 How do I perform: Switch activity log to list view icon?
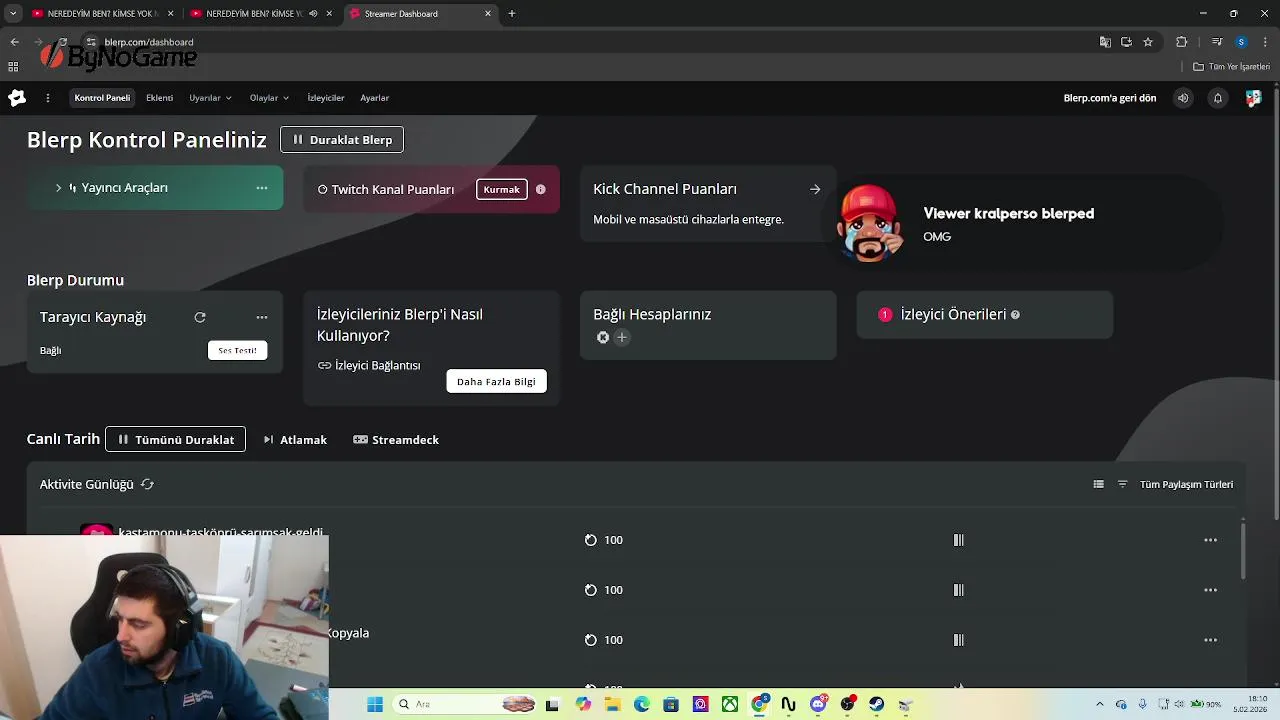pyautogui.click(x=1098, y=484)
